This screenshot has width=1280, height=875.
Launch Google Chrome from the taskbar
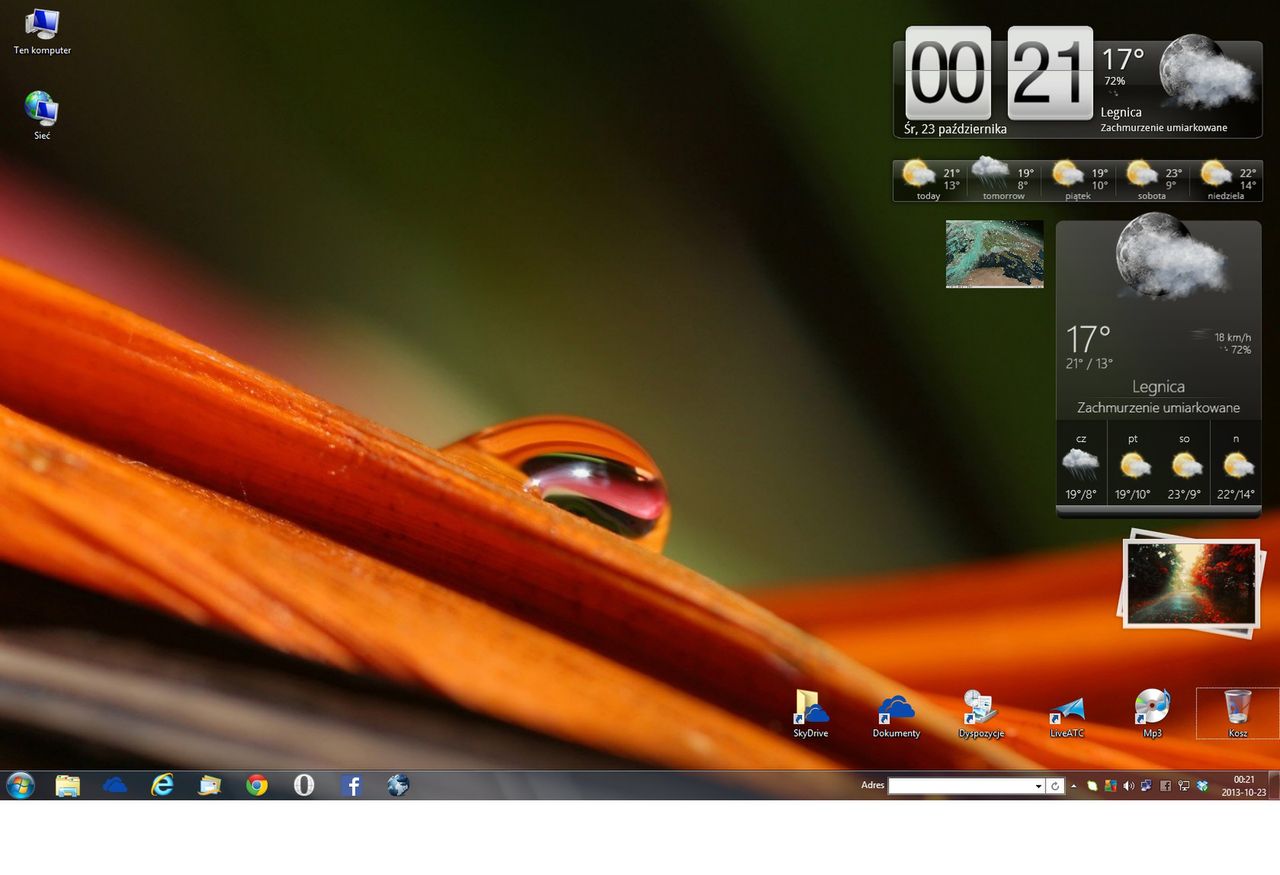[257, 785]
